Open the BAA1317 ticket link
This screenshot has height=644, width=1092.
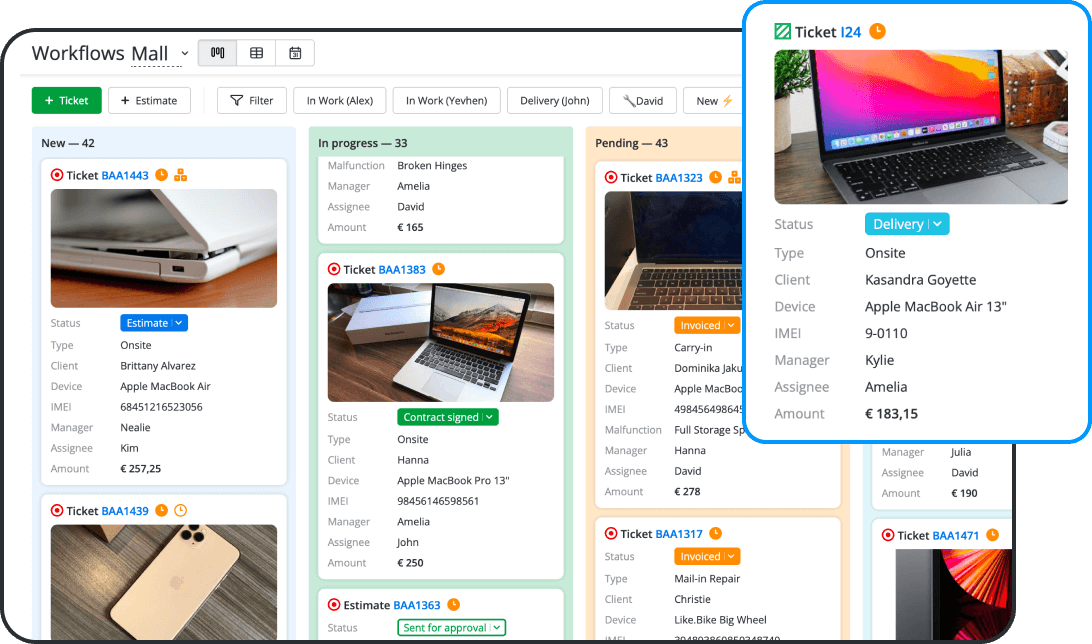(x=679, y=534)
